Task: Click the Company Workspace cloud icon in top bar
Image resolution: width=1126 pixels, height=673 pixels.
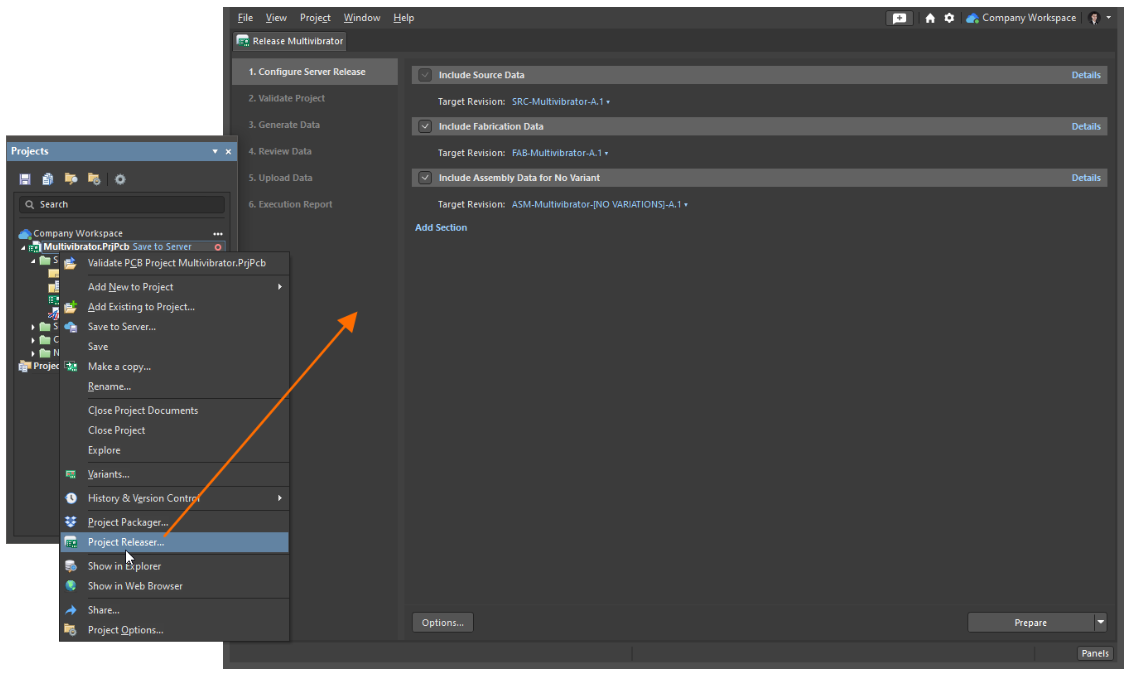Action: (972, 18)
